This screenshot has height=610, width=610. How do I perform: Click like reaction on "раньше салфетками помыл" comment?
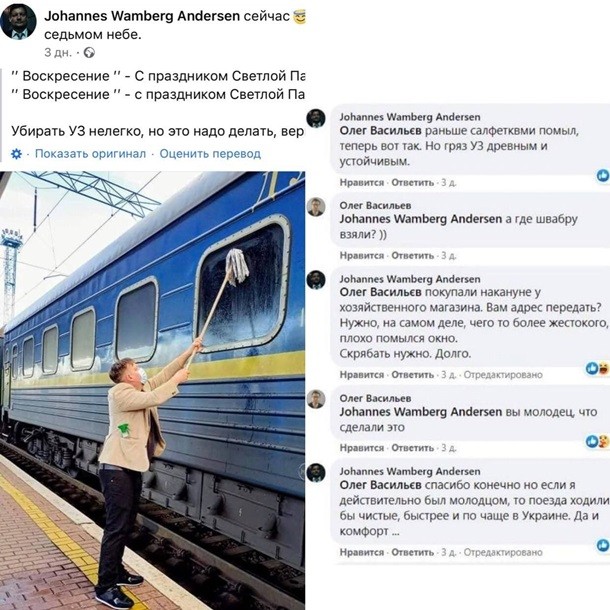(x=603, y=176)
